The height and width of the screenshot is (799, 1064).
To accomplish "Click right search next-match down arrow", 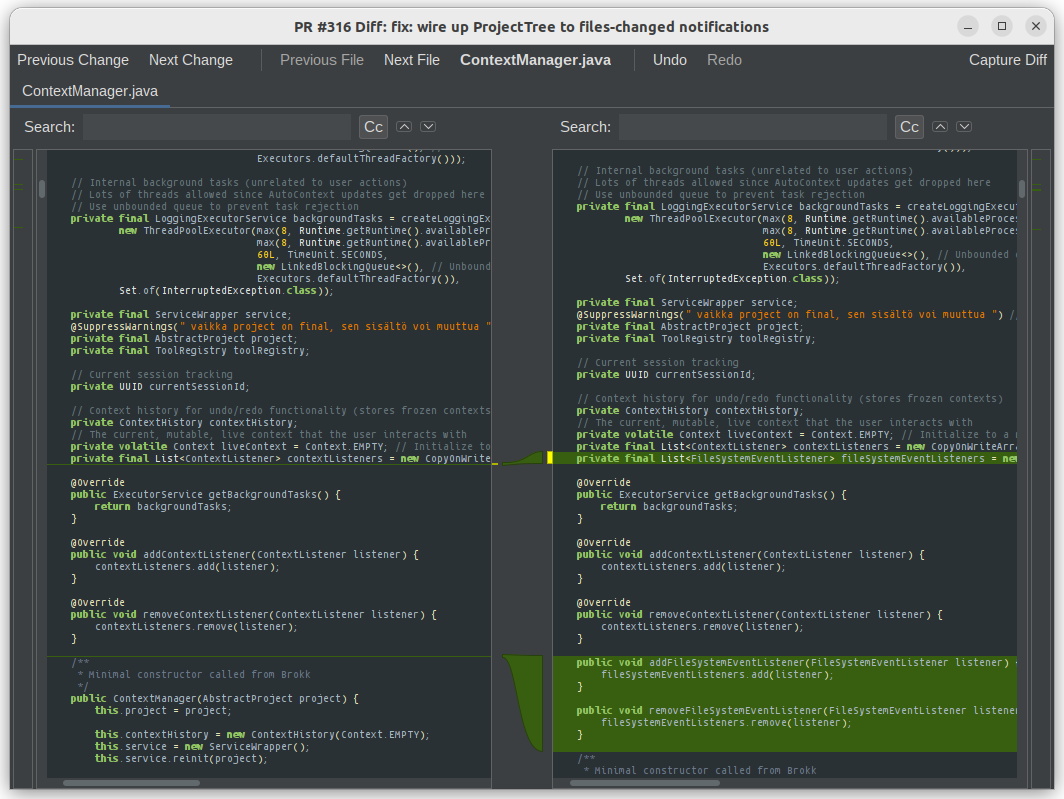I will click(964, 127).
